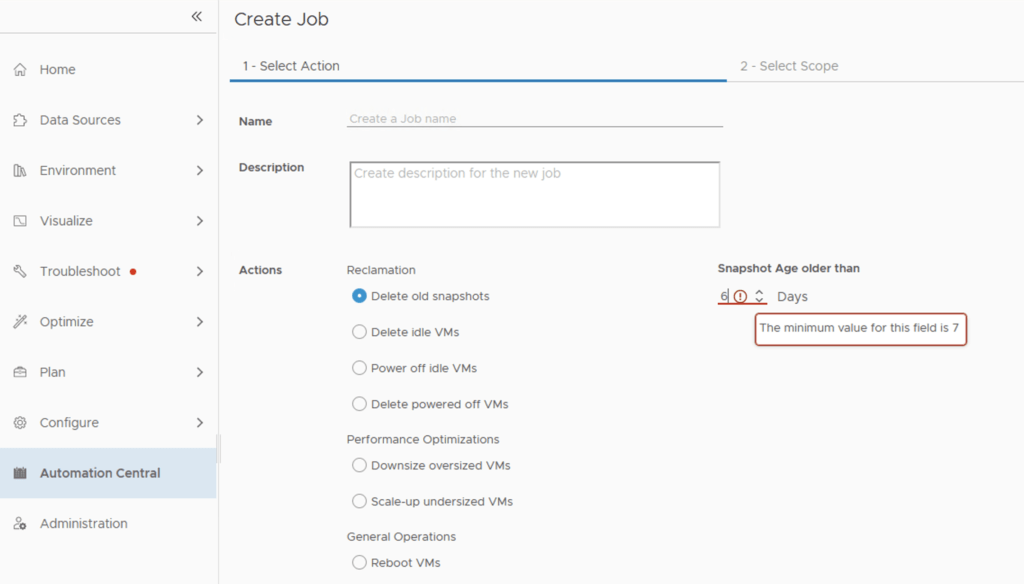Click the snapshot age error warning icon
Screen dimensions: 1024x584
pyautogui.click(x=740, y=297)
